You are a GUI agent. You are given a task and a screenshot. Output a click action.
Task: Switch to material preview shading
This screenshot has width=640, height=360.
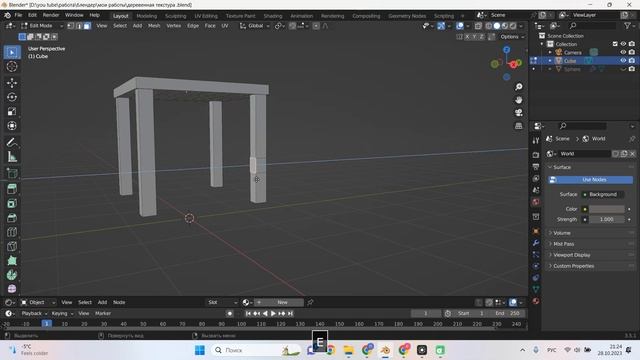point(505,26)
